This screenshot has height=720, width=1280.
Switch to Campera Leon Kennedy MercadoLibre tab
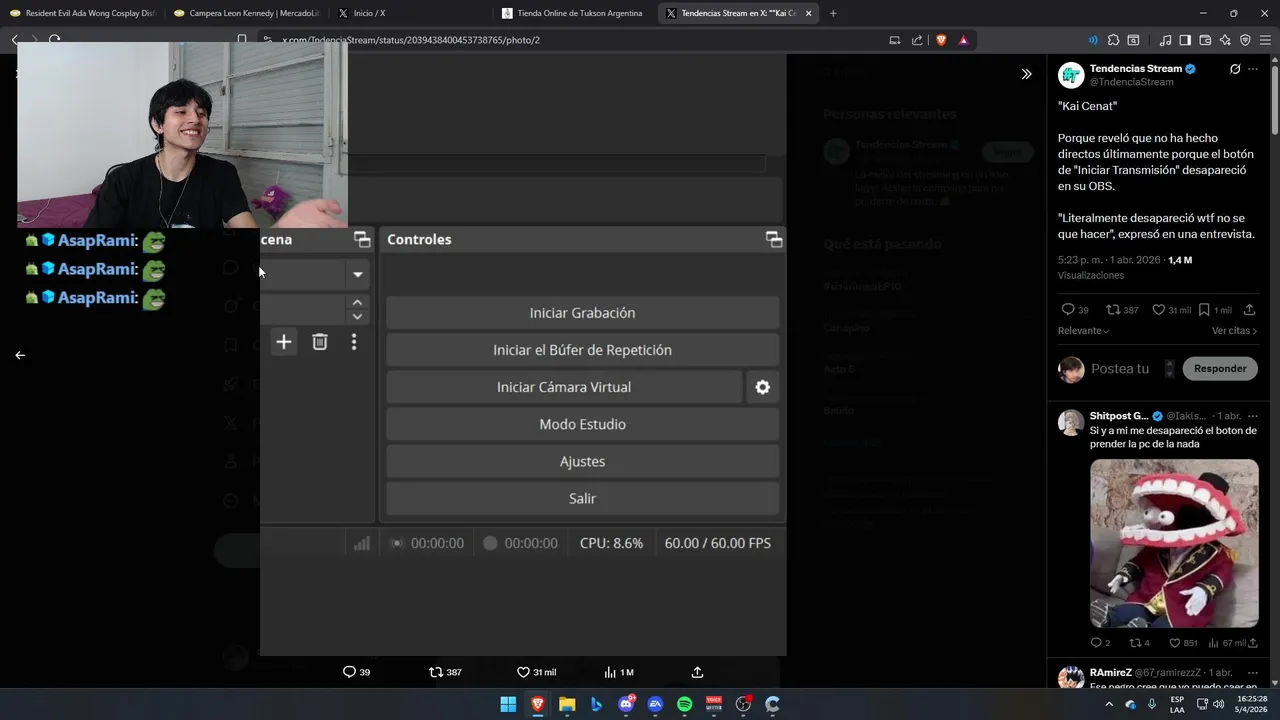point(246,13)
